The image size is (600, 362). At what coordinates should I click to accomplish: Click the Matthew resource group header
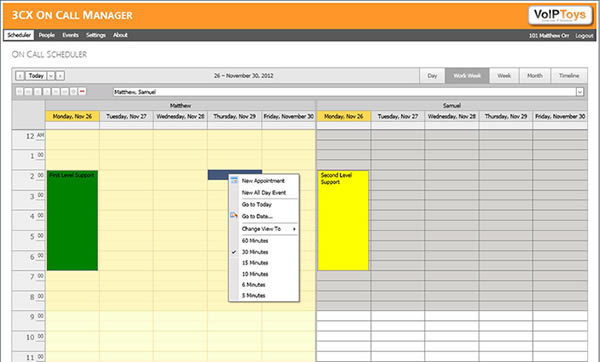pos(180,106)
